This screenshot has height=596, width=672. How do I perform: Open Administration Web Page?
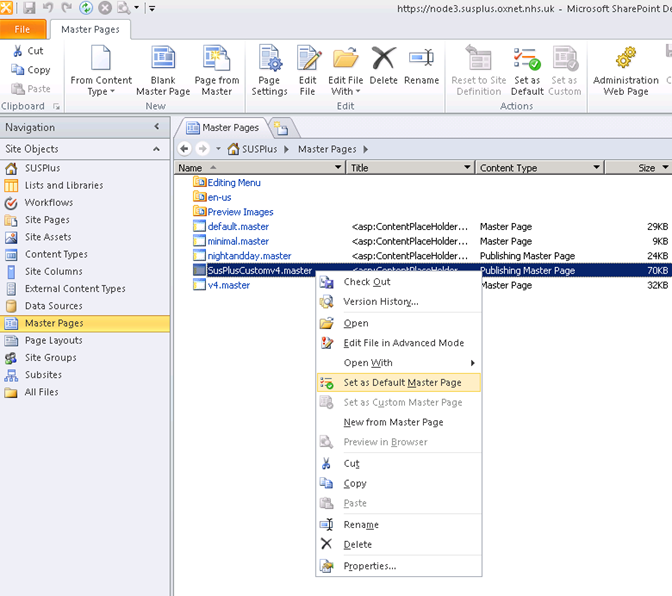(626, 71)
